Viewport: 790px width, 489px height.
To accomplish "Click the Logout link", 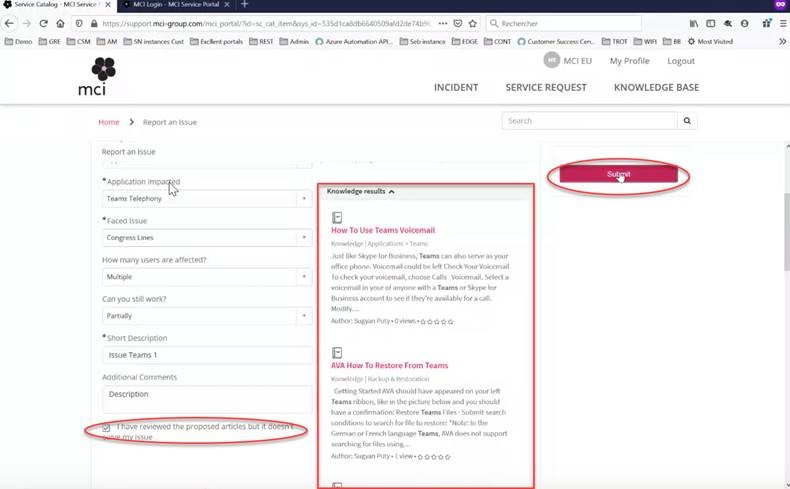I will (681, 61).
